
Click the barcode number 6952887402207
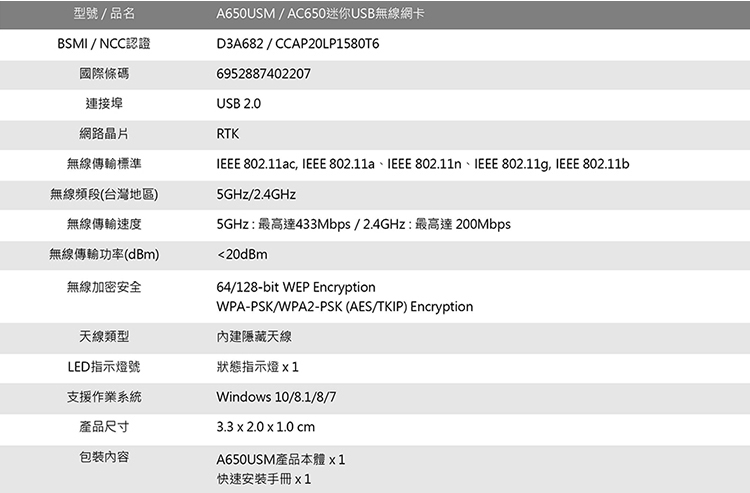(x=263, y=75)
